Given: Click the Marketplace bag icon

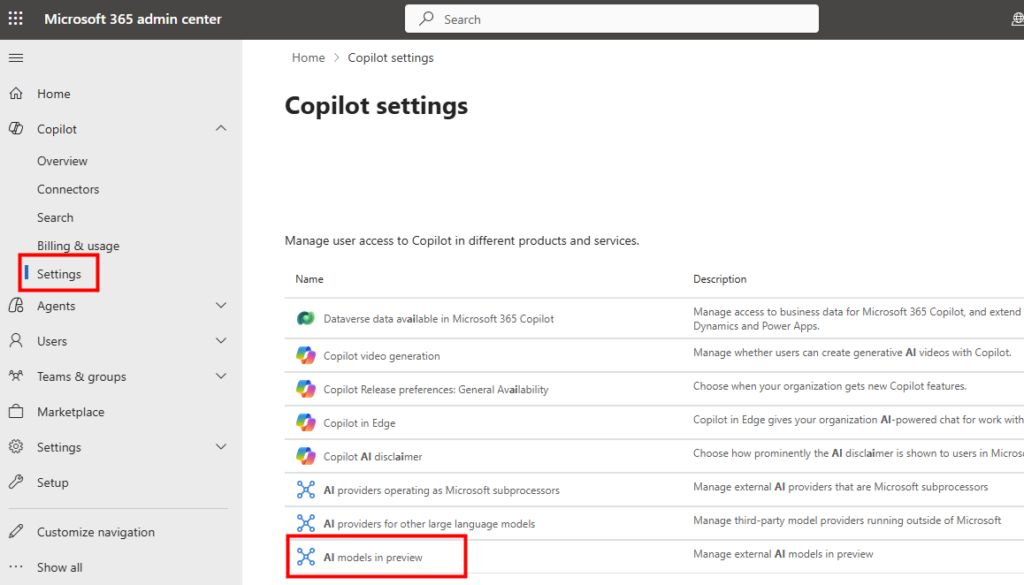Looking at the screenshot, I should 16,411.
